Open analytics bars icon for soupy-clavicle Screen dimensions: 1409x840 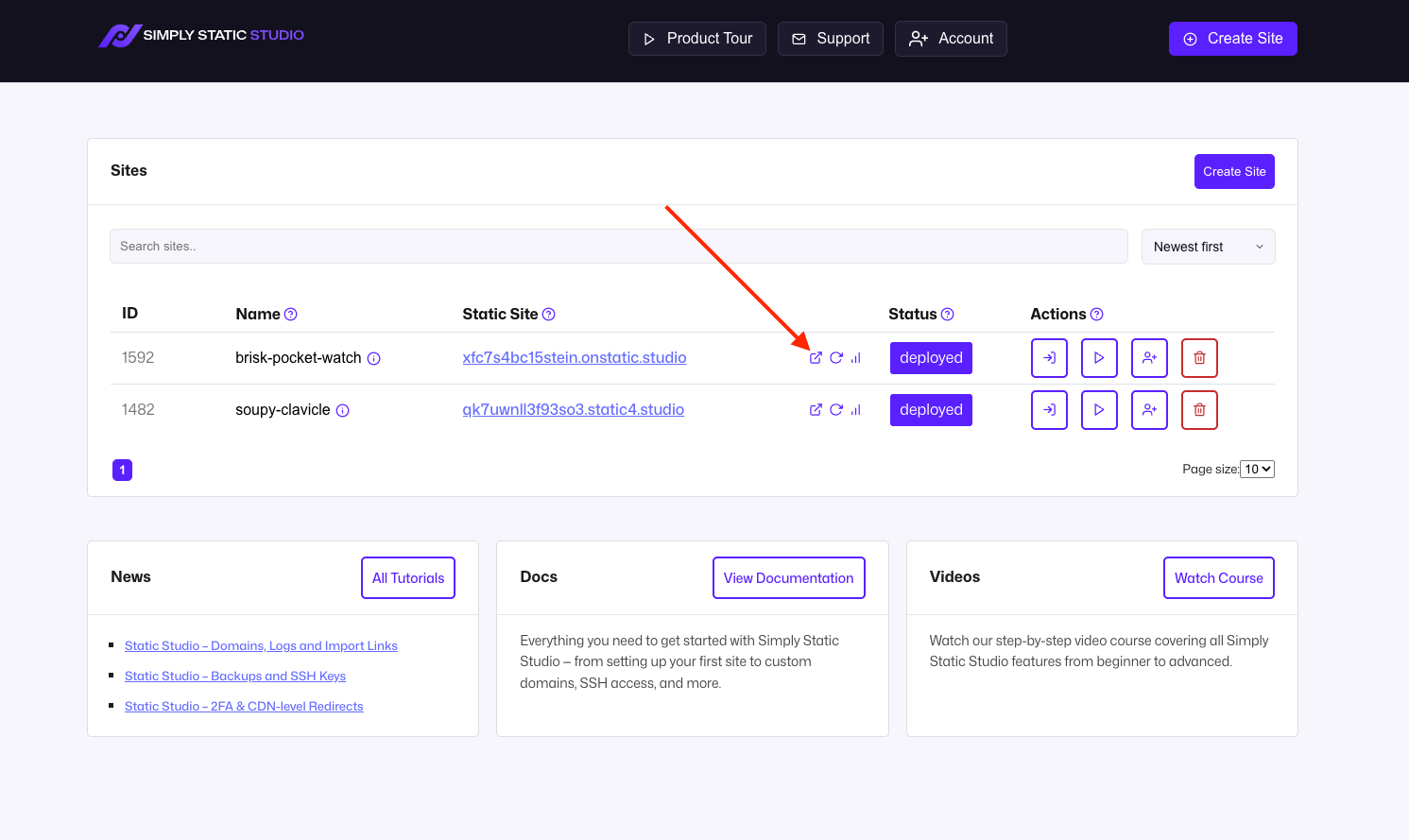pyautogui.click(x=856, y=410)
